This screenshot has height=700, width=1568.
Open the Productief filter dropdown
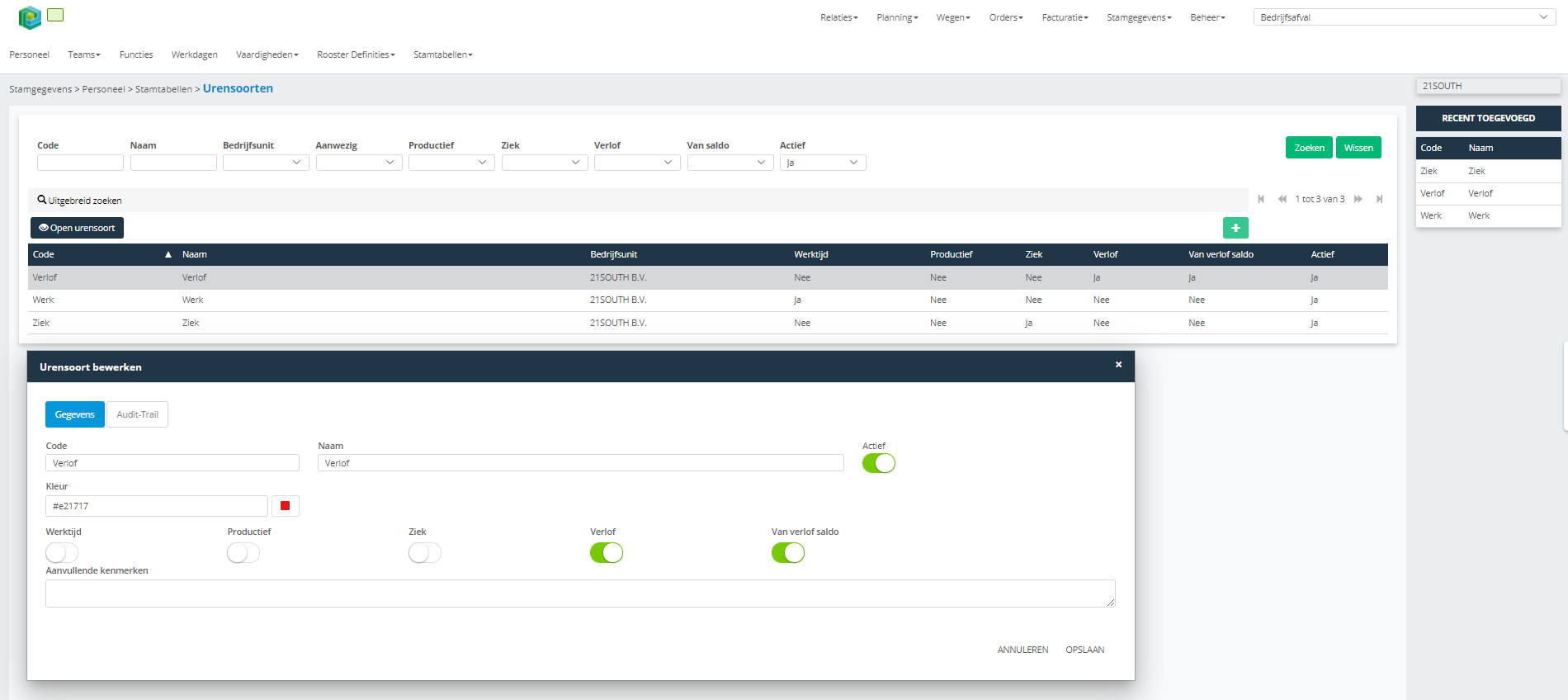(x=451, y=163)
